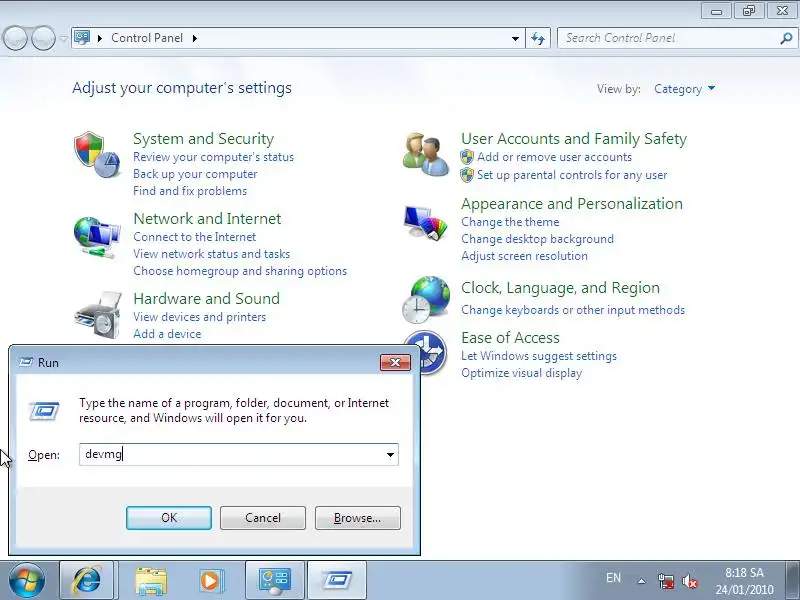Open Appearance and Personalization heading link

pos(572,204)
